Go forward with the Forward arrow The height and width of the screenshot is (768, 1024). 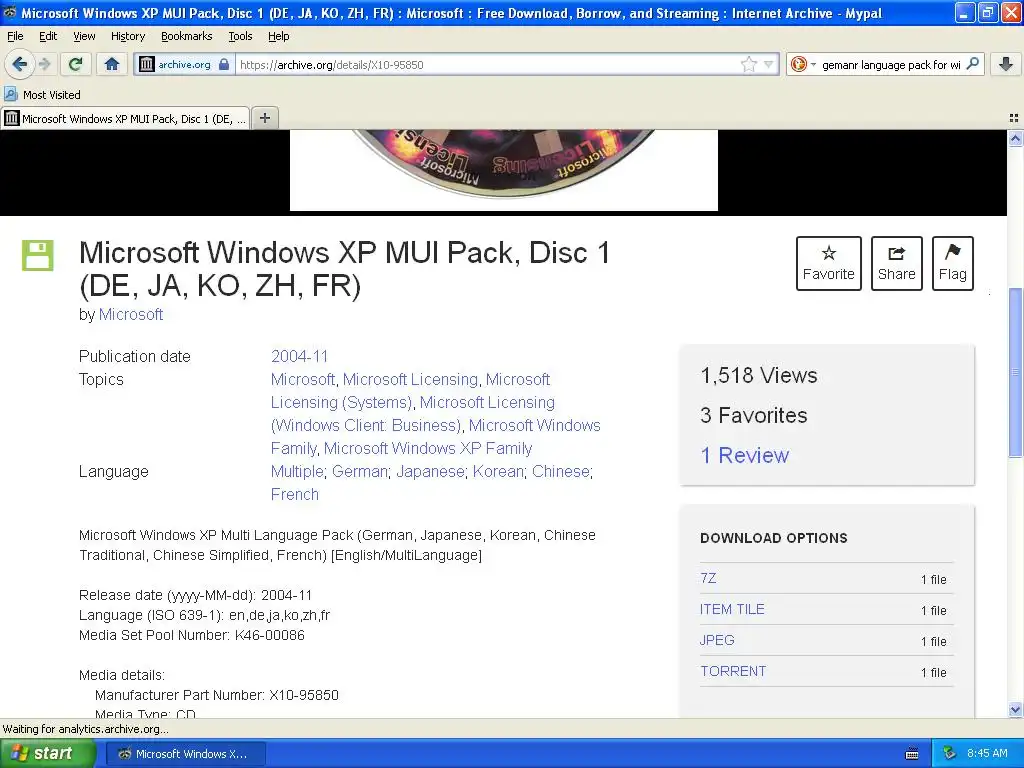pos(44,64)
